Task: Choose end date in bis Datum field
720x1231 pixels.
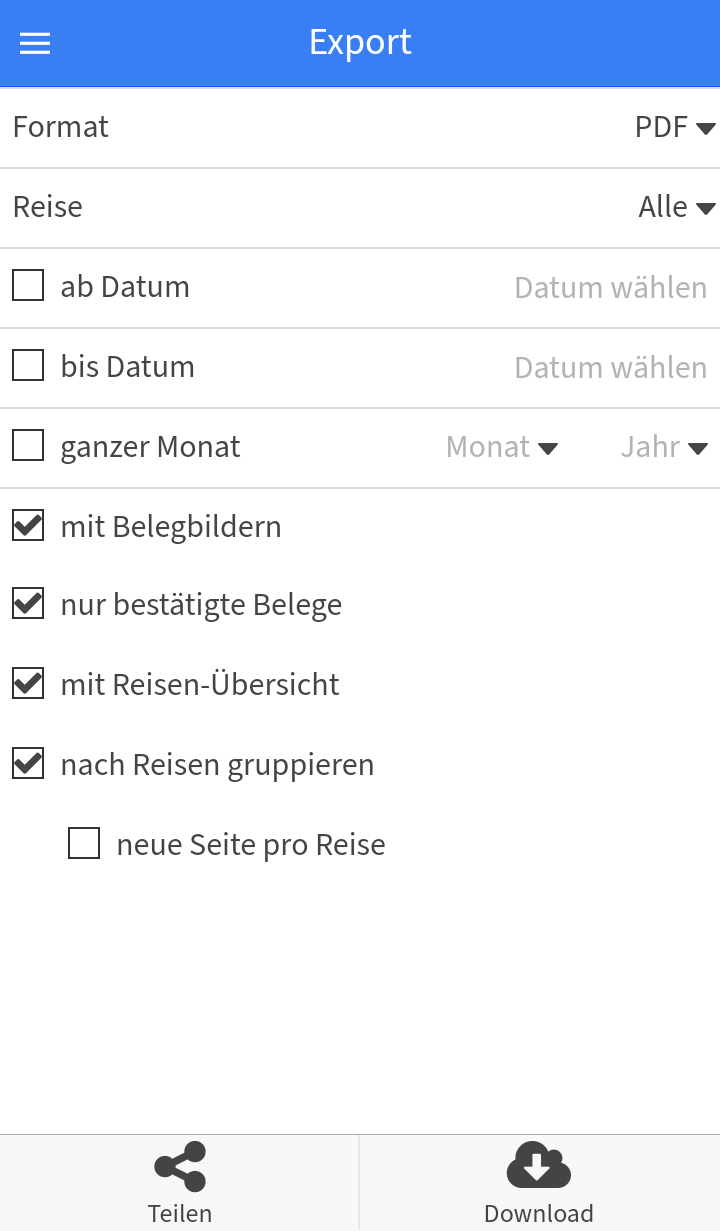Action: click(x=610, y=368)
